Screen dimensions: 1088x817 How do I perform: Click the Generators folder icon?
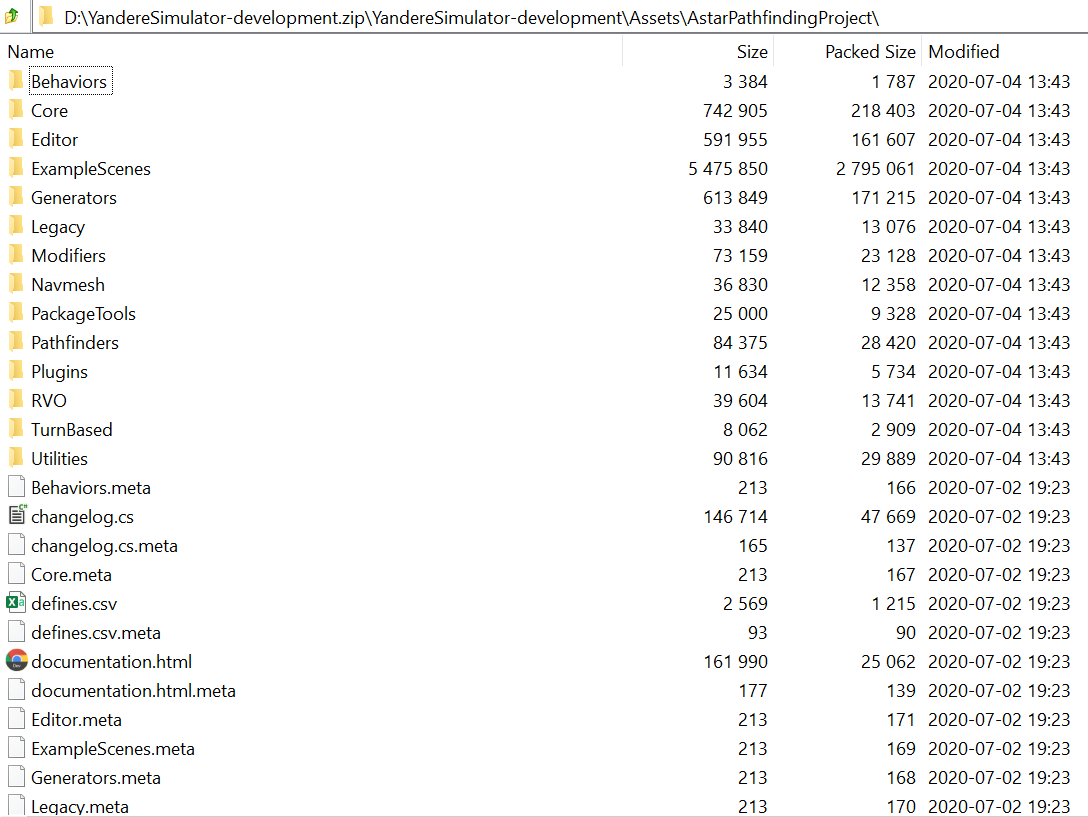[x=16, y=197]
